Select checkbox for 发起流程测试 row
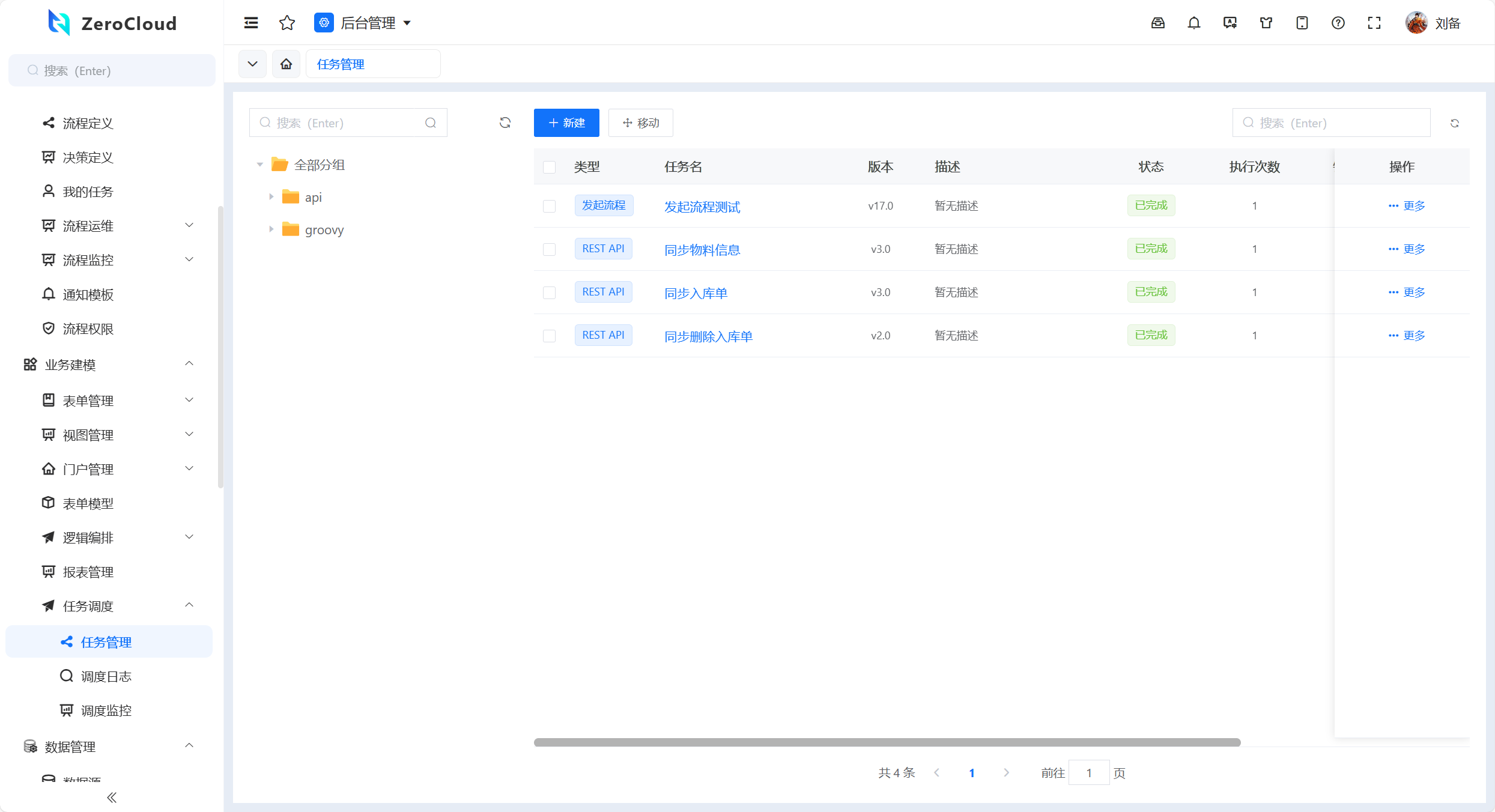The height and width of the screenshot is (812, 1495). [x=549, y=206]
